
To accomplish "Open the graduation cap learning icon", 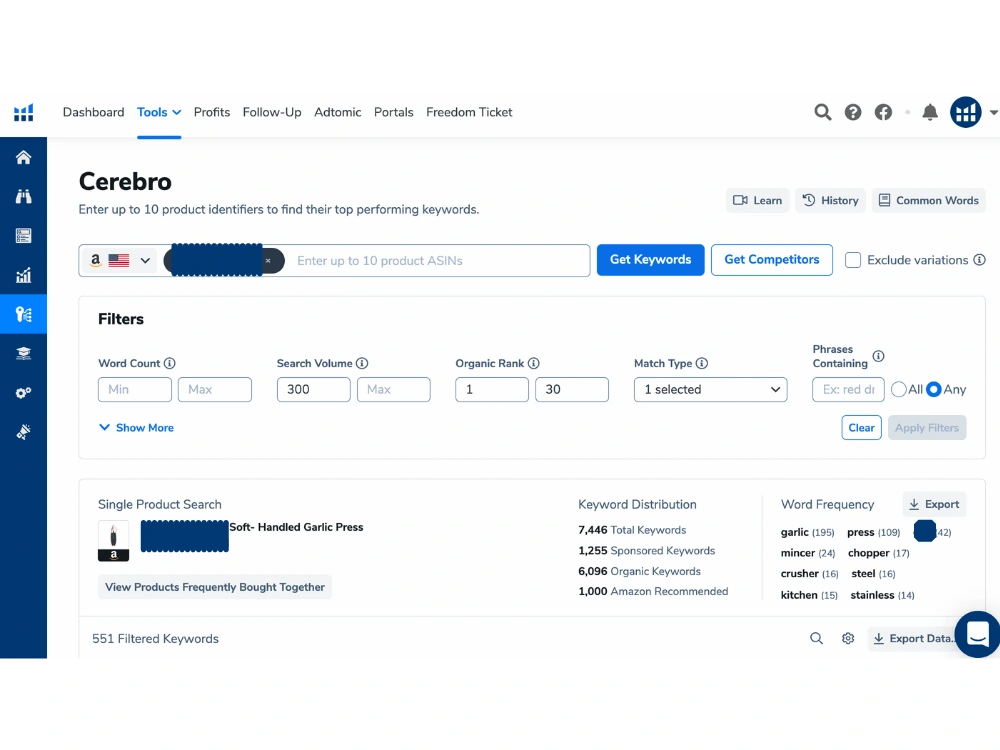I will pyautogui.click(x=24, y=353).
